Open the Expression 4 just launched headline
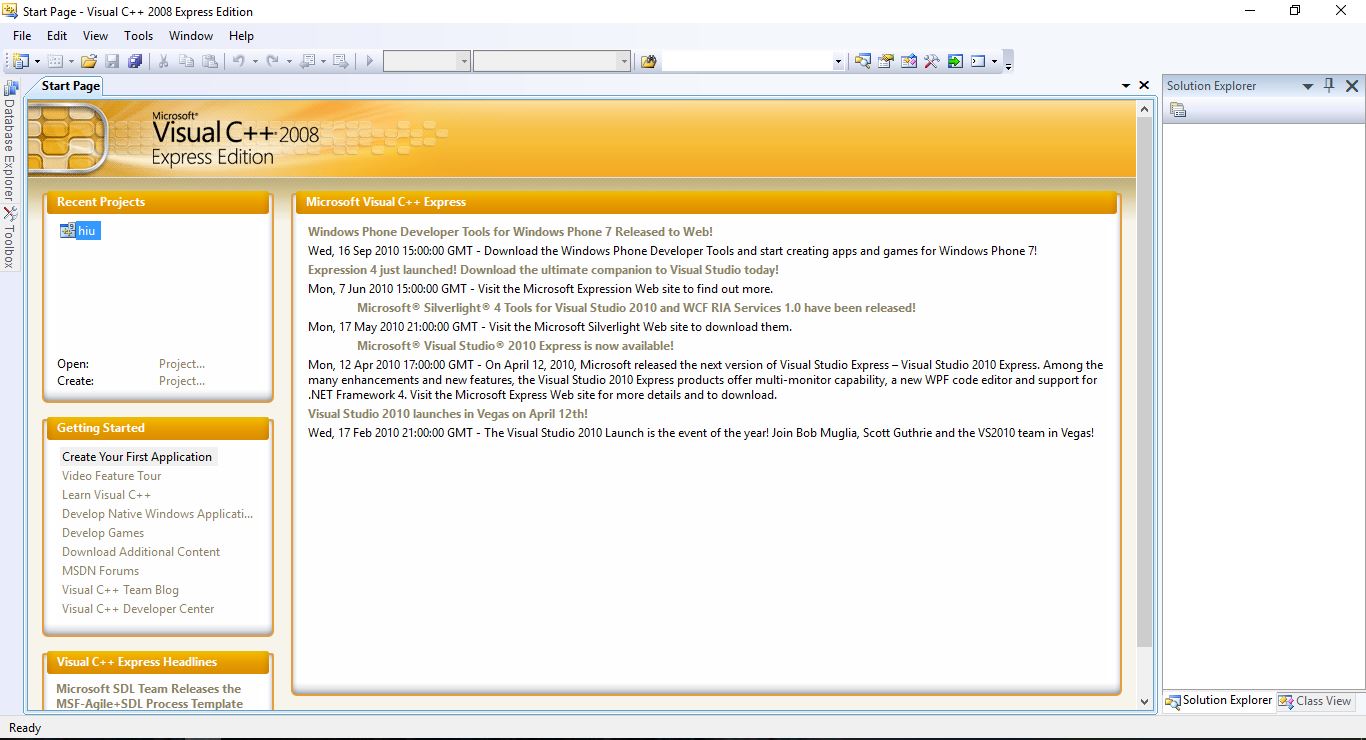Image resolution: width=1366 pixels, height=740 pixels. coord(543,270)
